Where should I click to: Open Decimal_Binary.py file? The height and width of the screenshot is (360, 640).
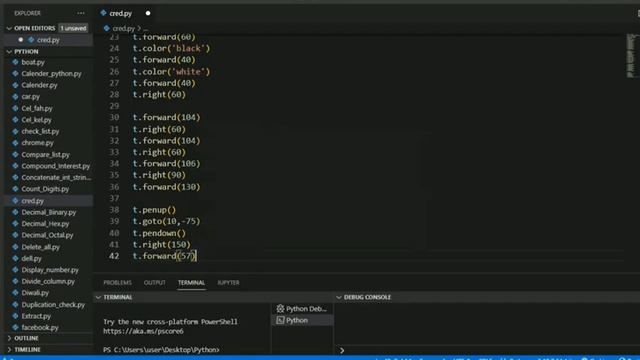click(x=49, y=212)
